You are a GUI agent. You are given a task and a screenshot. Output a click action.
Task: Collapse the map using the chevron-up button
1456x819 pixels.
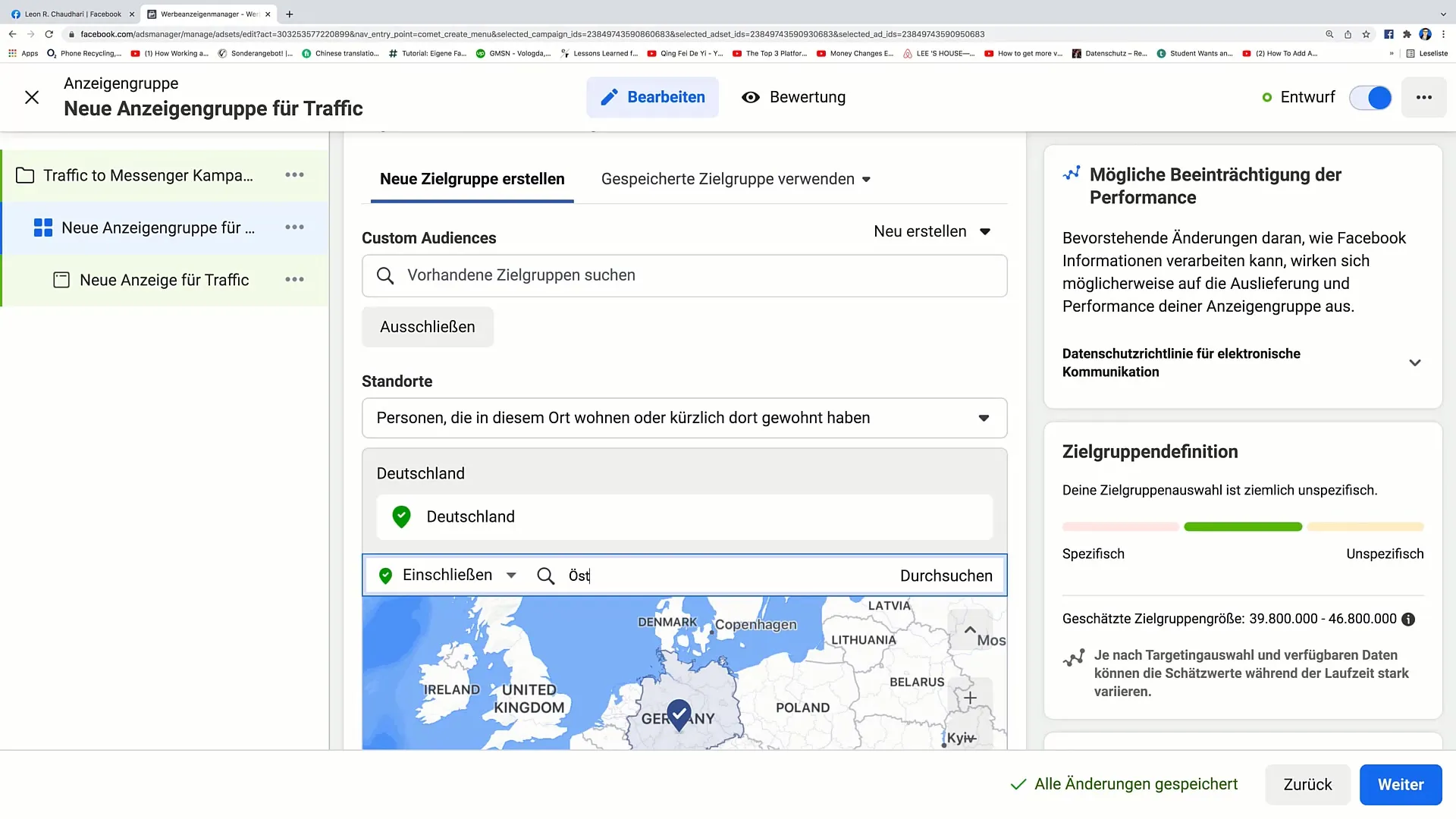coord(970,629)
